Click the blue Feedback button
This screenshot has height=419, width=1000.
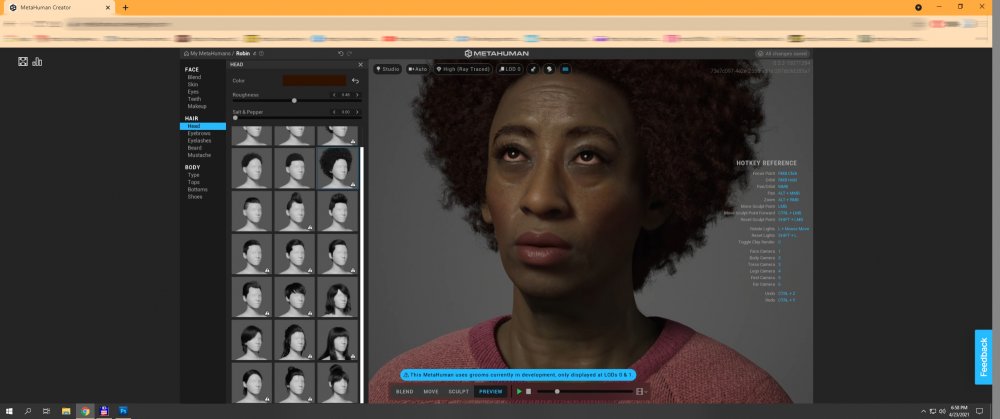[983, 357]
